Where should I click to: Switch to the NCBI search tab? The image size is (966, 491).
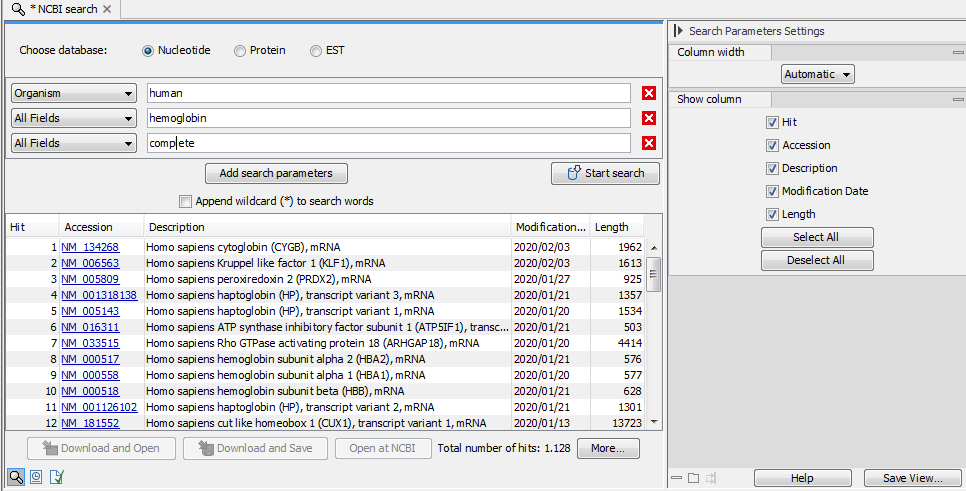click(62, 9)
